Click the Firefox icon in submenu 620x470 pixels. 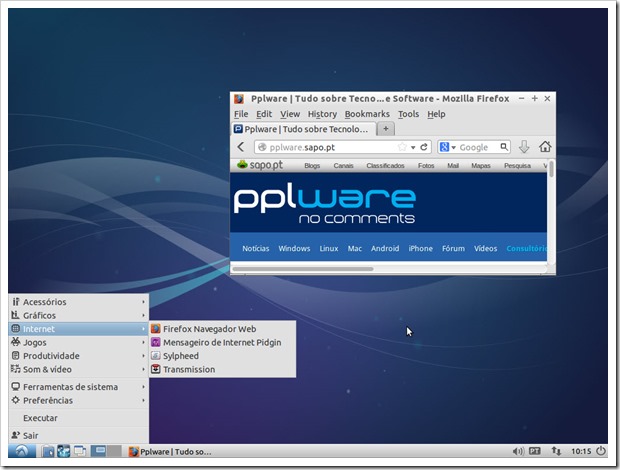pyautogui.click(x=156, y=329)
